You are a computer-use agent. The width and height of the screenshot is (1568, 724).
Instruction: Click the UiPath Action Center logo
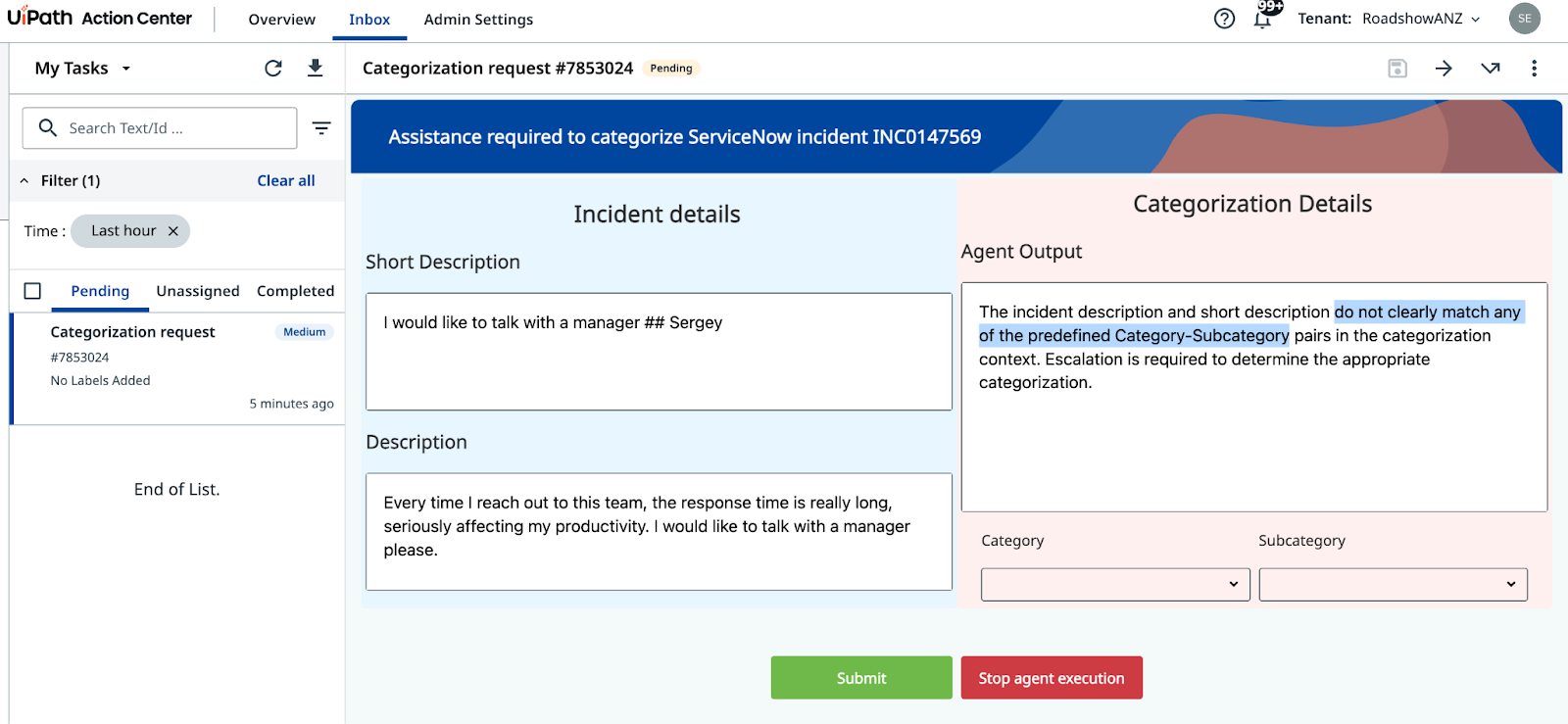coord(99,18)
